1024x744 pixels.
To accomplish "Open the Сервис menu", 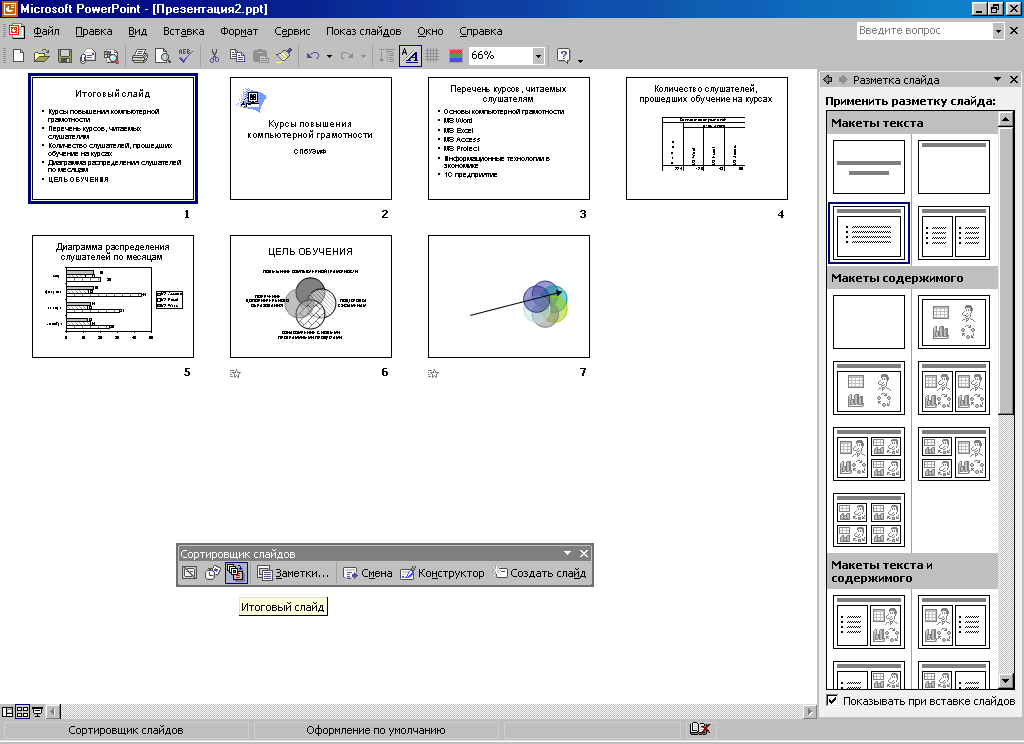I will pos(292,31).
